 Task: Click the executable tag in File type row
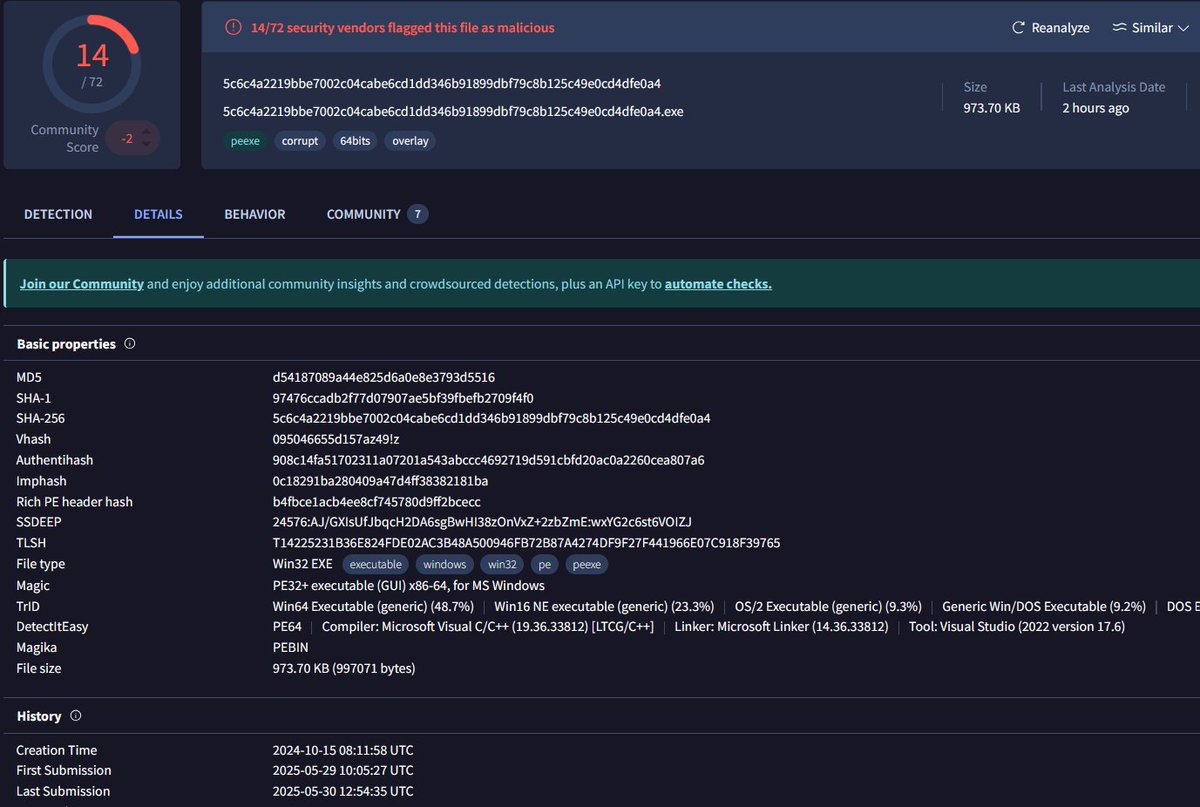coord(376,565)
